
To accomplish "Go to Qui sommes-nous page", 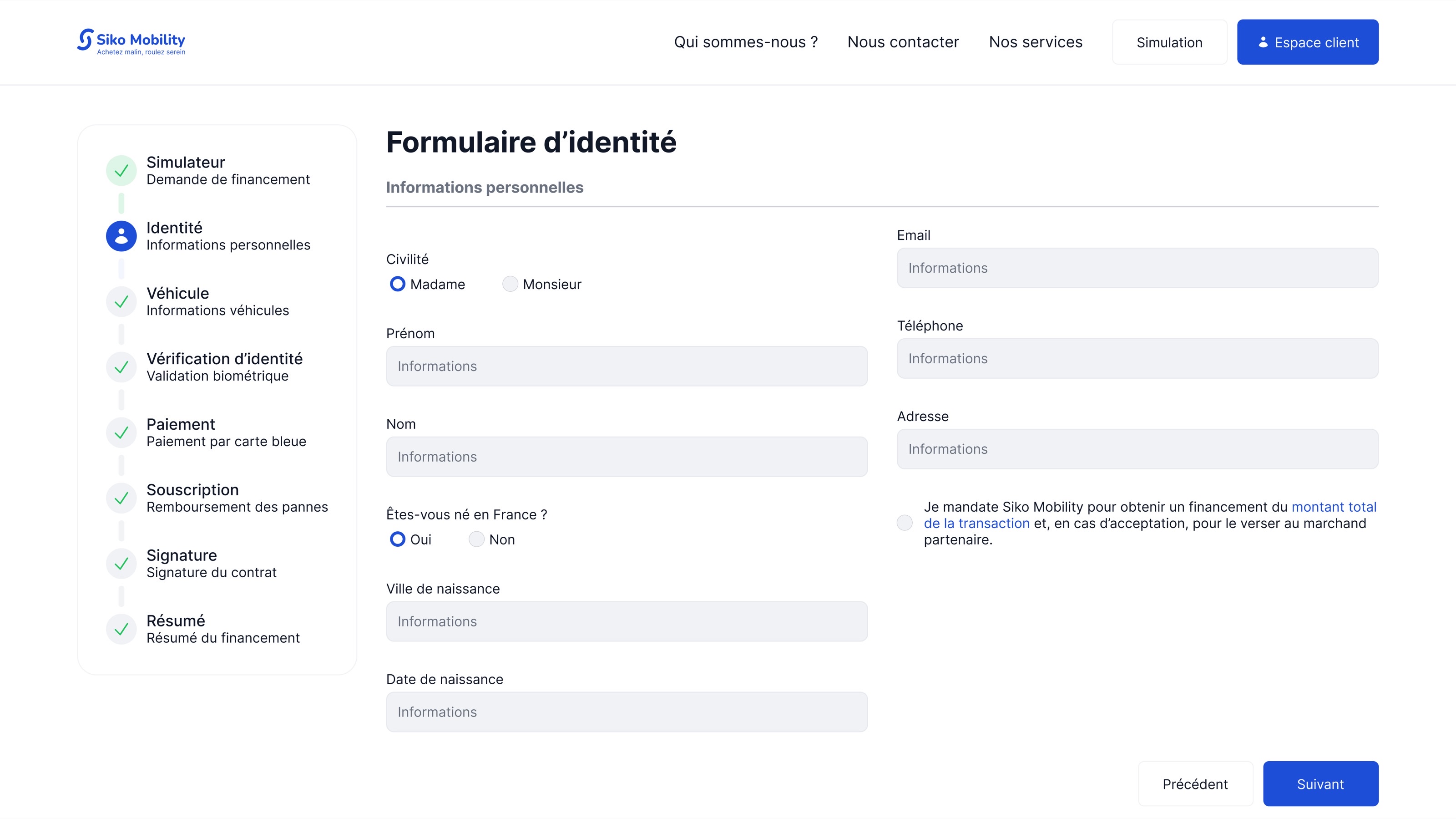I will pyautogui.click(x=746, y=42).
